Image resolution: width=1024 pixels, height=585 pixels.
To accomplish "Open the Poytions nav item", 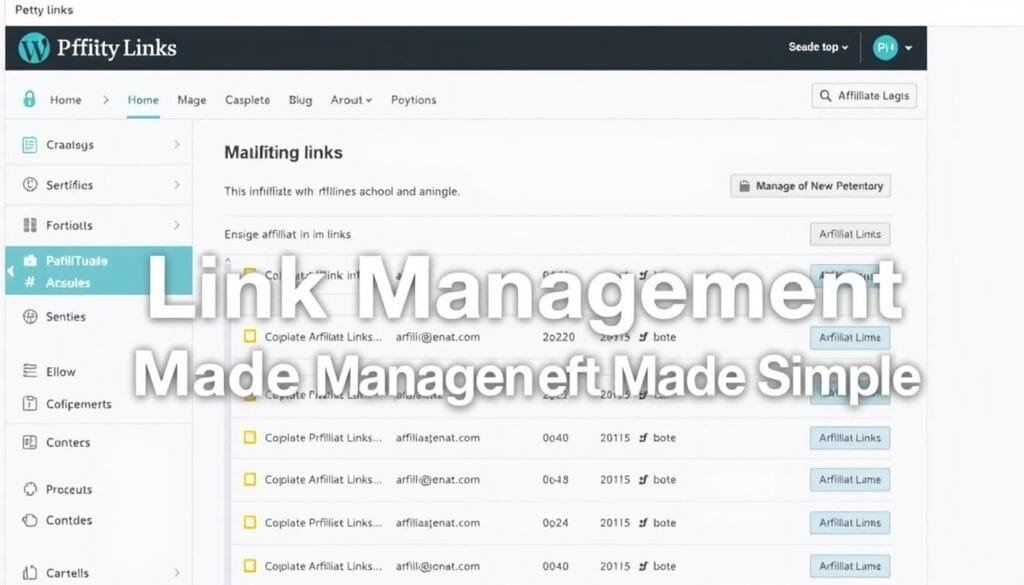I will point(413,100).
